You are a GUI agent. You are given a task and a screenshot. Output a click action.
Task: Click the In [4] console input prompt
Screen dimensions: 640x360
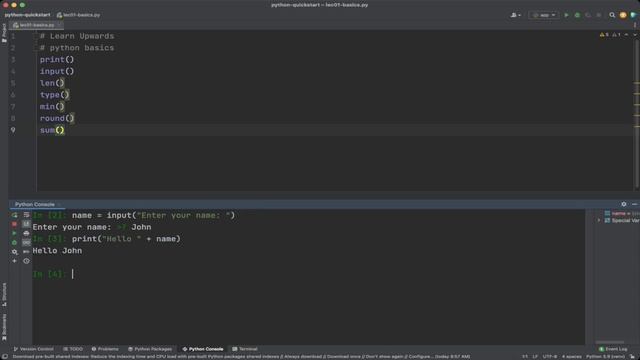(x=49, y=274)
